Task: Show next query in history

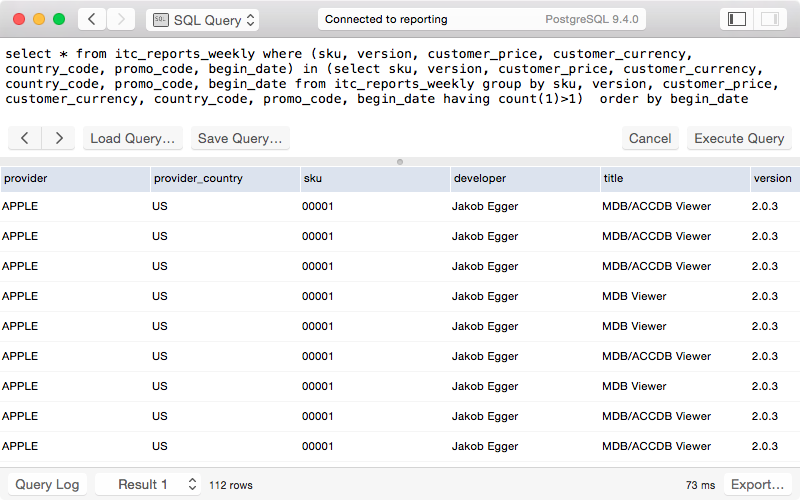Action: (x=59, y=138)
